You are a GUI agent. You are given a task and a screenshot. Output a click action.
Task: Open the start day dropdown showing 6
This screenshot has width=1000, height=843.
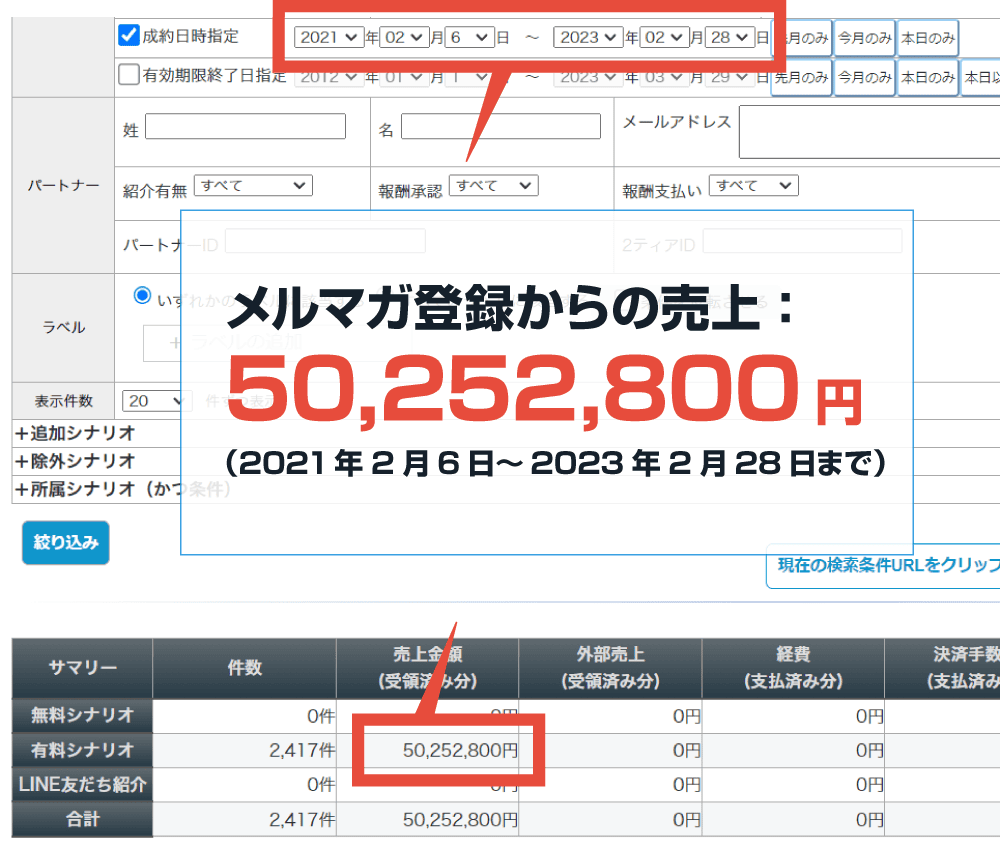[469, 37]
